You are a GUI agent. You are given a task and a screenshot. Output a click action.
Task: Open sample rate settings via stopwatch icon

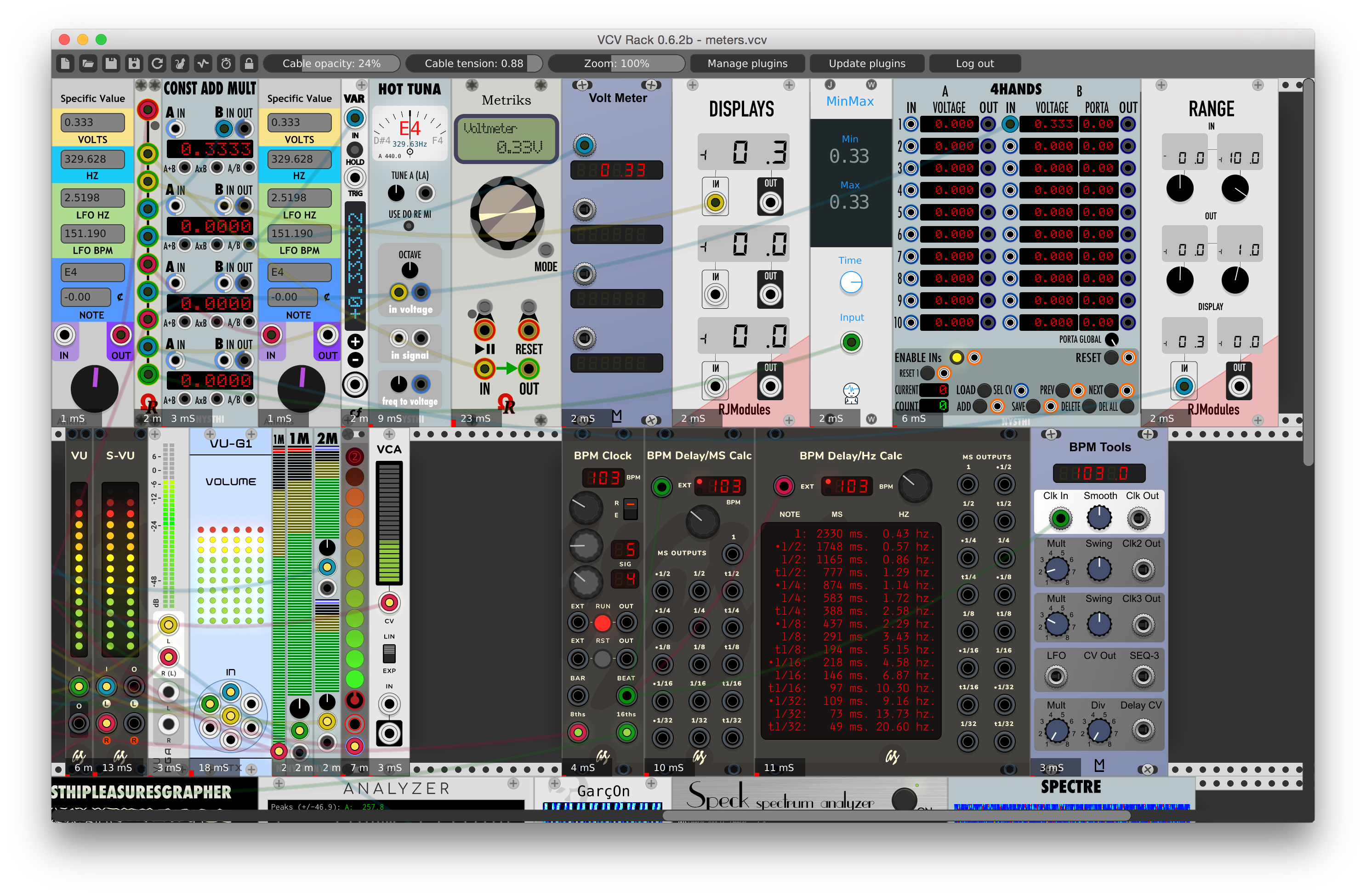pos(226,63)
